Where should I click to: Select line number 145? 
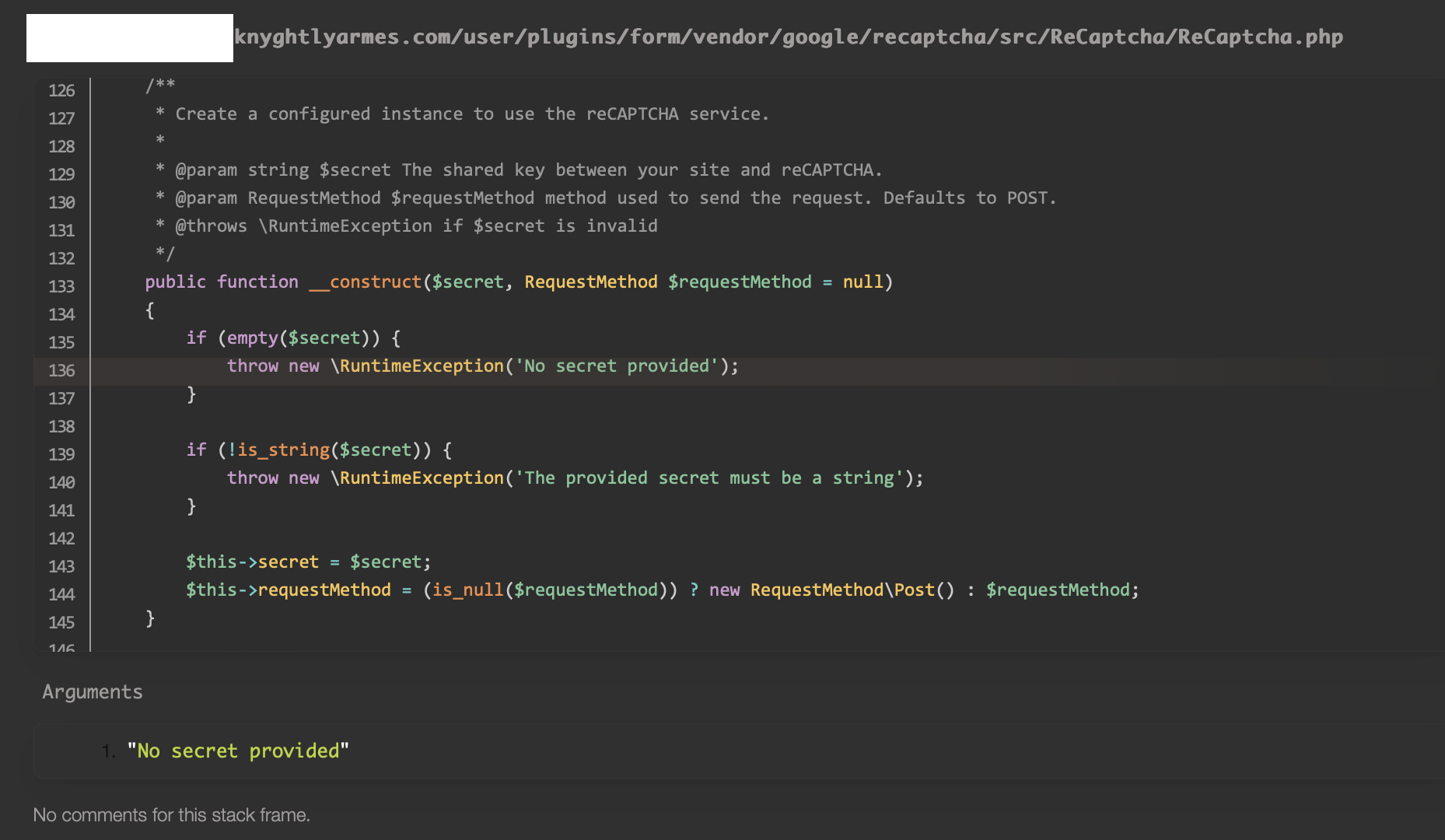tap(61, 622)
